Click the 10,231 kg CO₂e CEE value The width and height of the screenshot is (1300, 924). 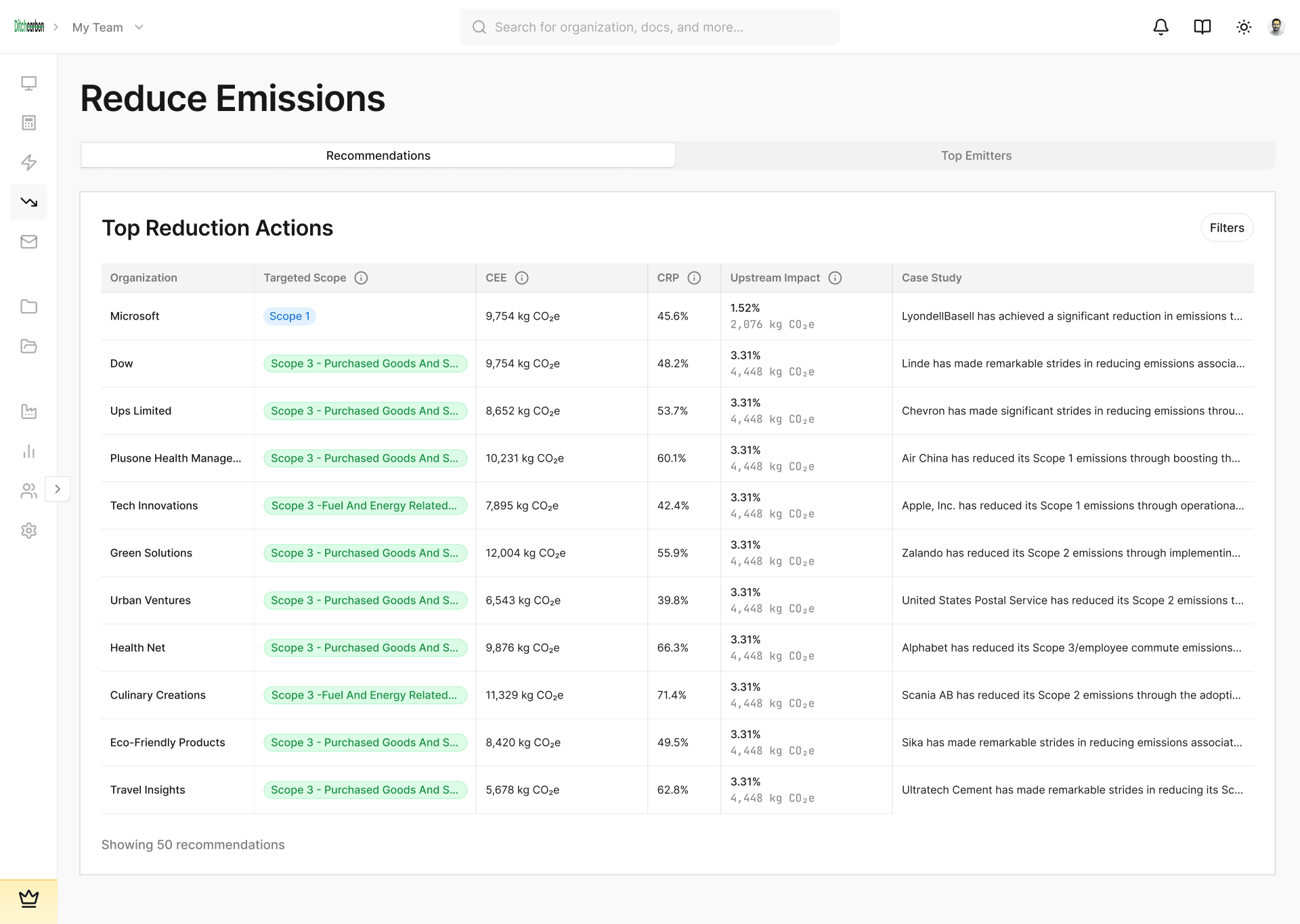(525, 458)
